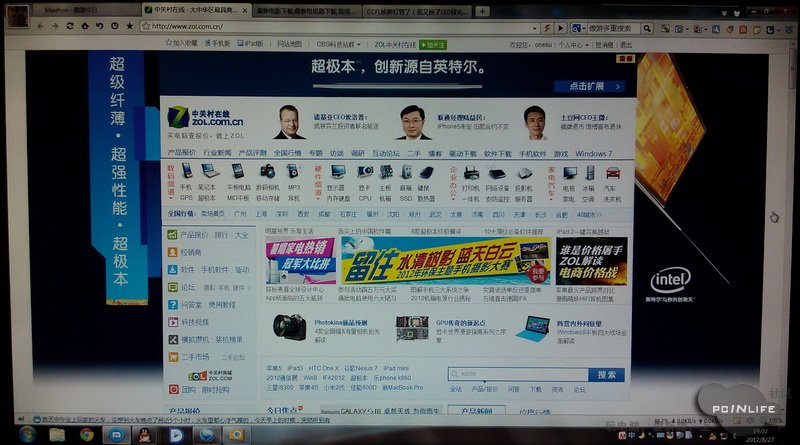Open the Photokina新品预测 article link
800x445 pixels.
340,323
